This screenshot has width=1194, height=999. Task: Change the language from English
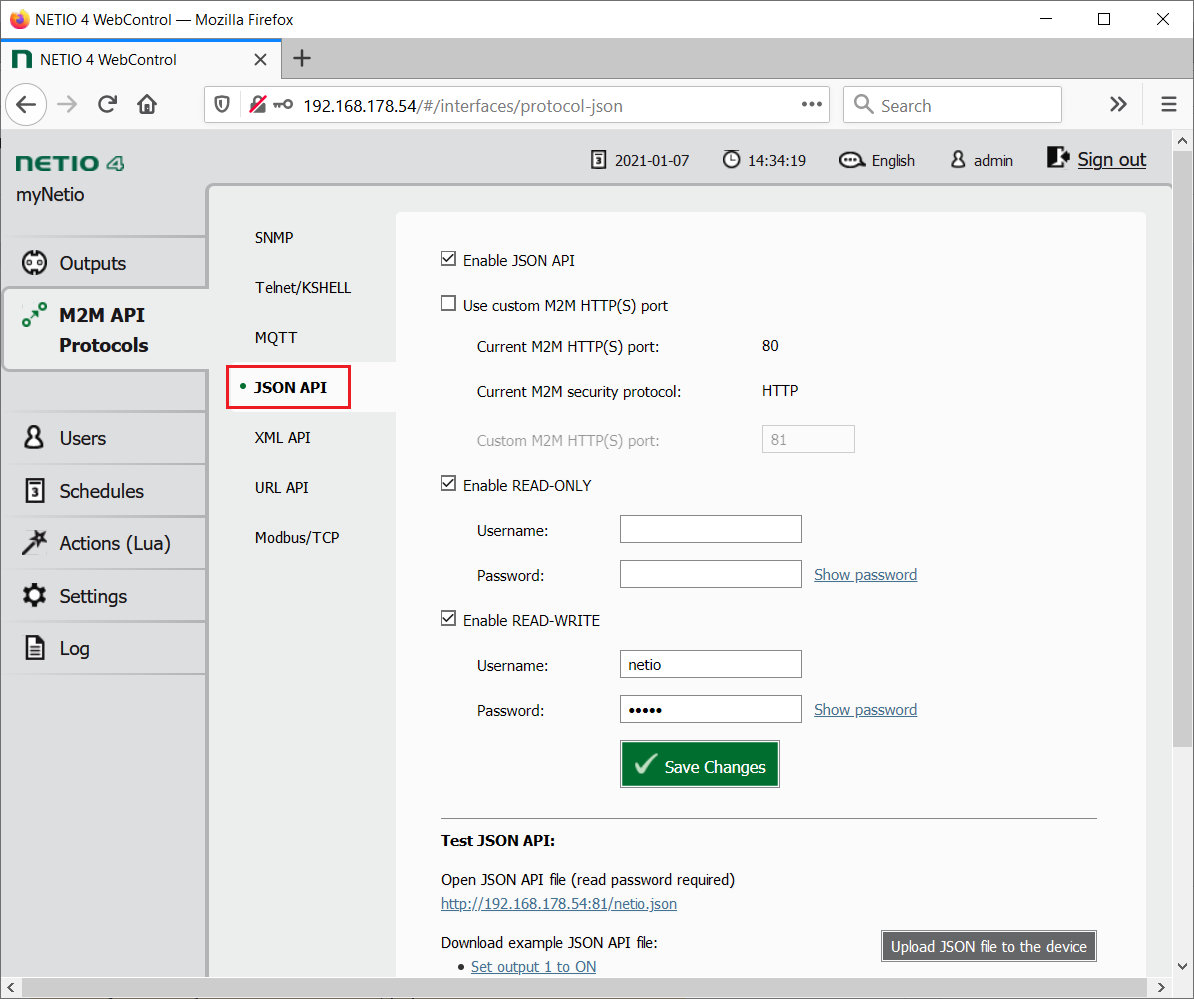tap(892, 161)
